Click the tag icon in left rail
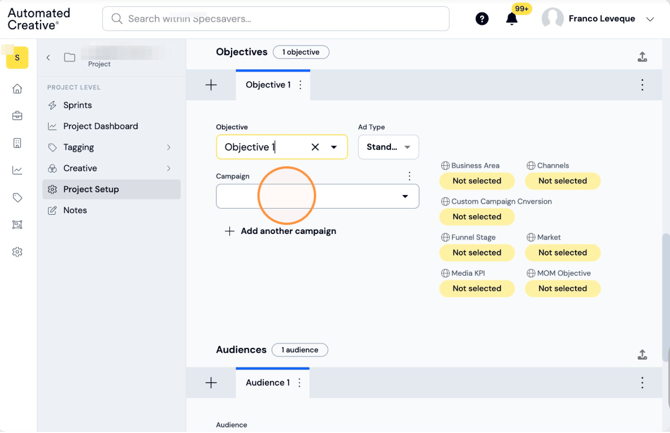The image size is (670, 433). point(17,197)
